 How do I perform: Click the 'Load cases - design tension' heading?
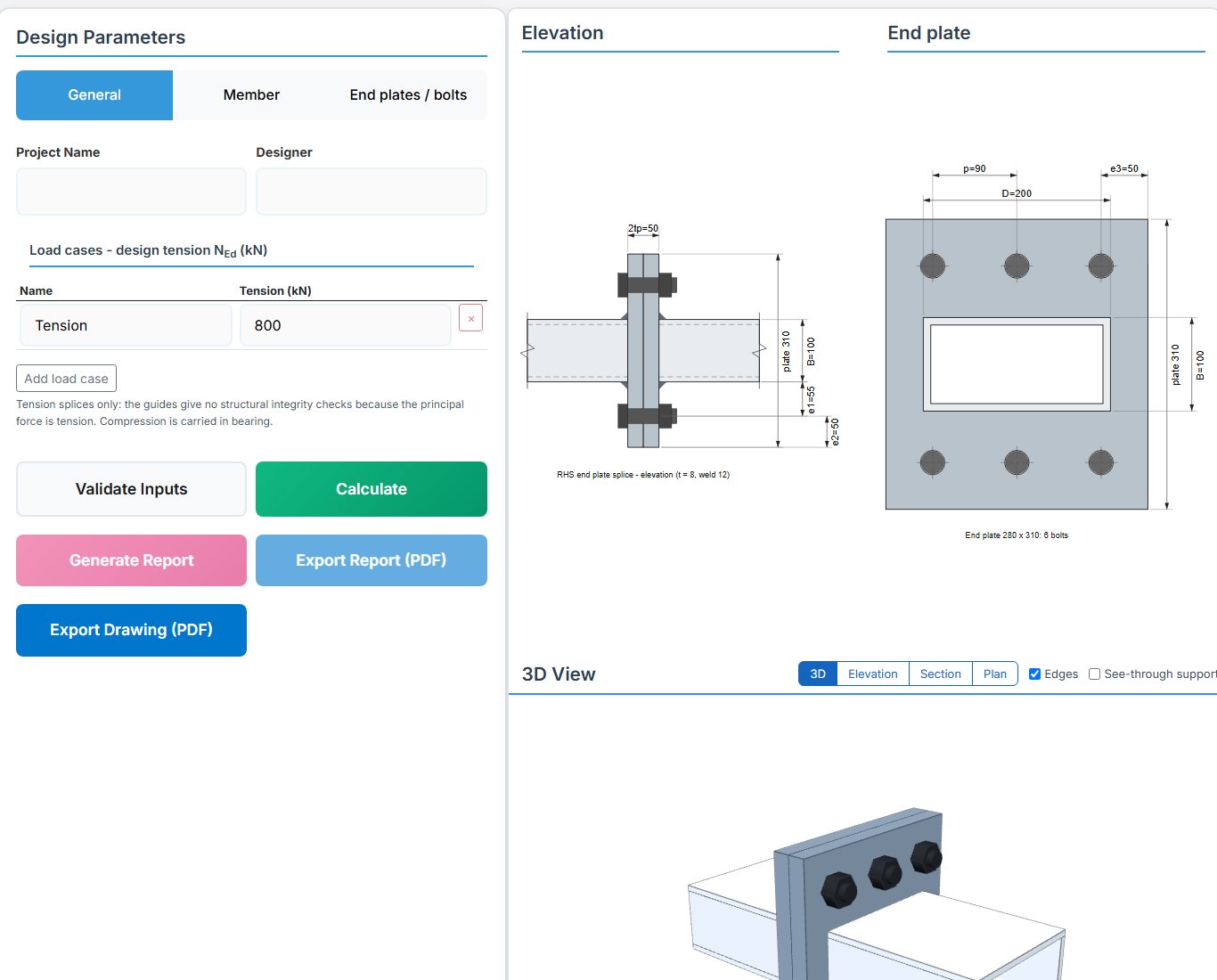148,250
